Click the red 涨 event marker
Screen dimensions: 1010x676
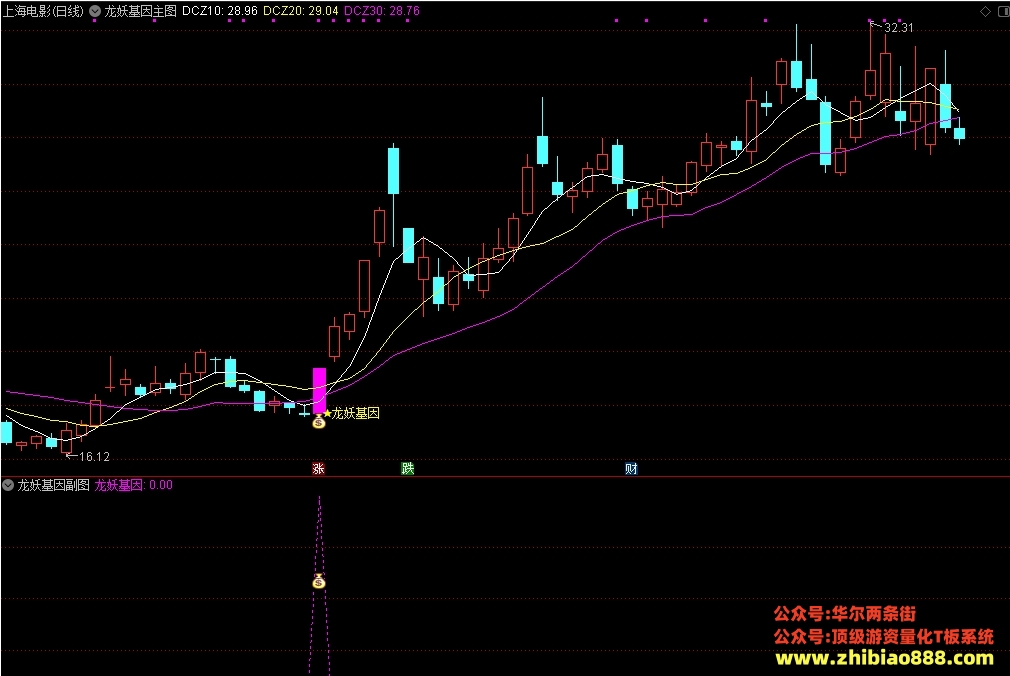click(318, 468)
